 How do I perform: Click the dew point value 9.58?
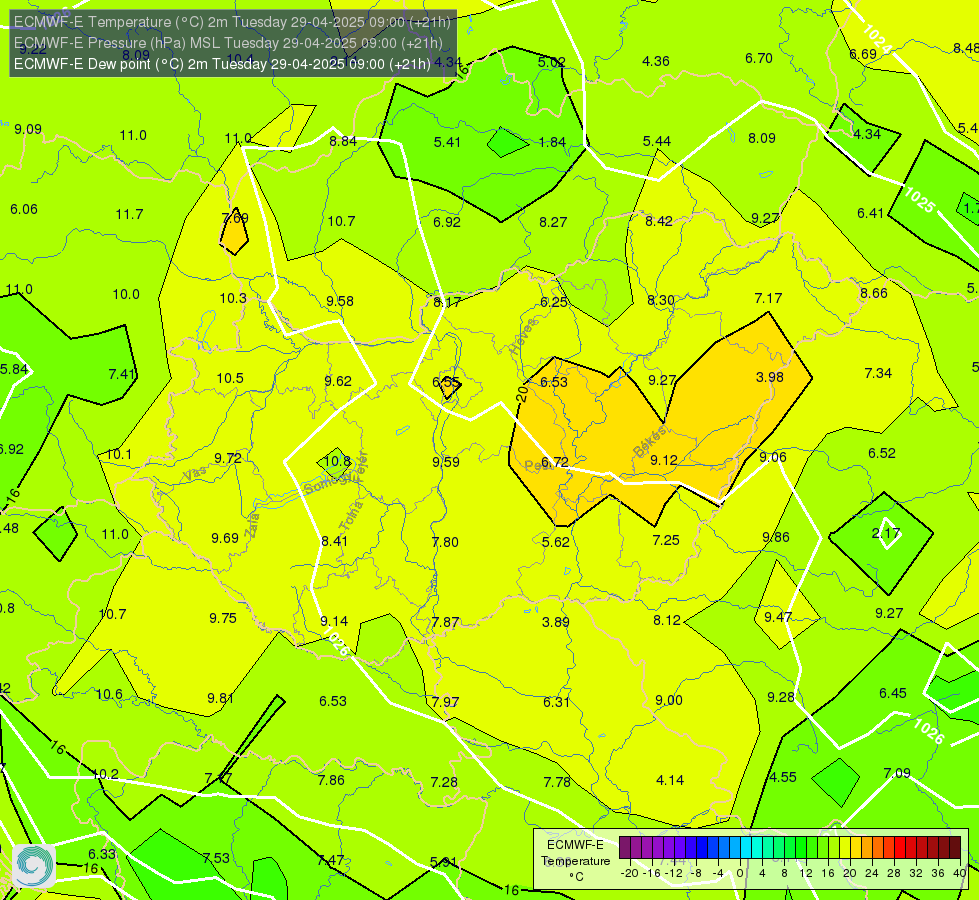340,301
